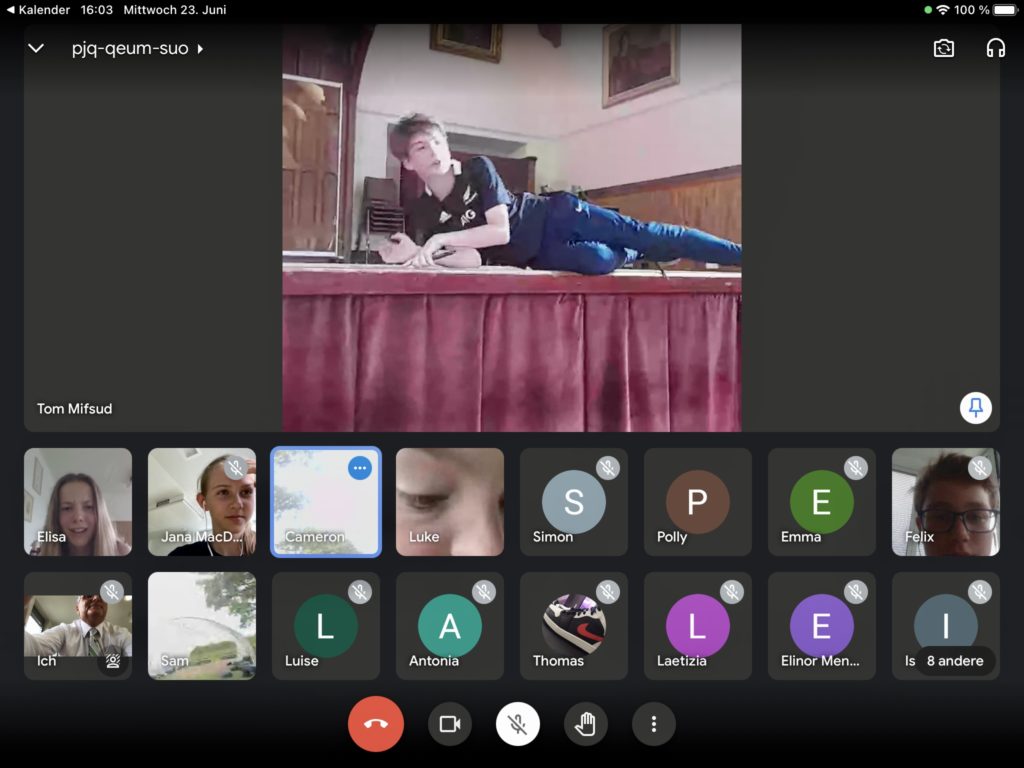
Task: Tap Polly's participant tile
Action: pyautogui.click(x=698, y=502)
